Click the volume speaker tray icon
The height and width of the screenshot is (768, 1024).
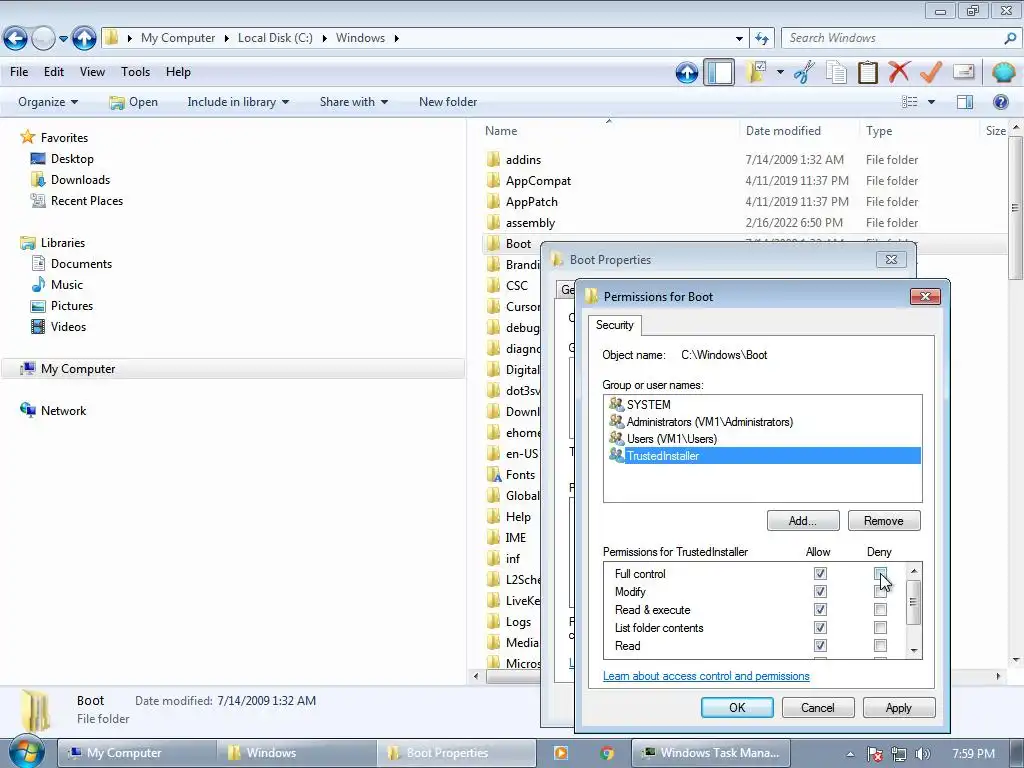(x=923, y=754)
